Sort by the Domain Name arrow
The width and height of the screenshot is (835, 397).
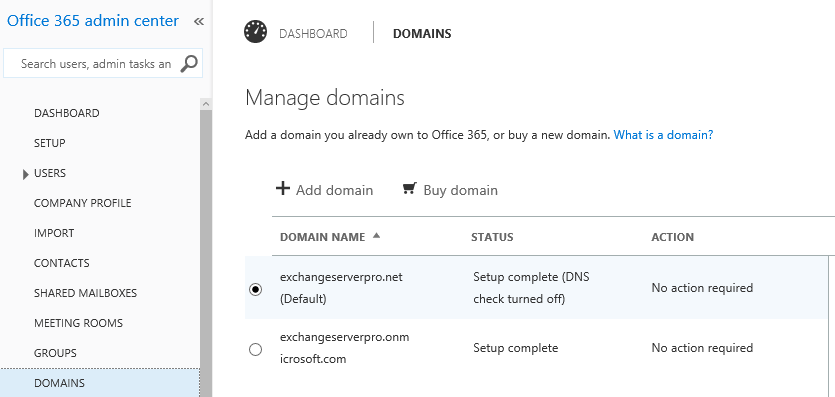tap(376, 236)
